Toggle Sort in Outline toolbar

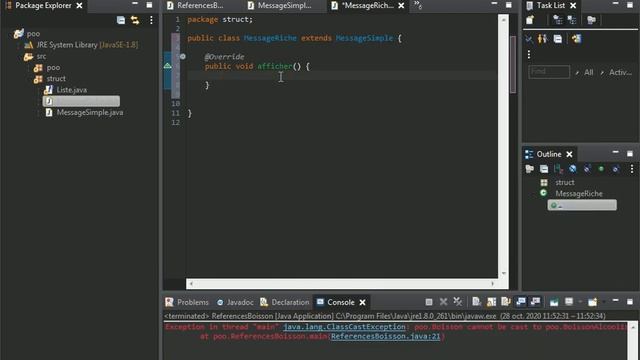coord(558,169)
